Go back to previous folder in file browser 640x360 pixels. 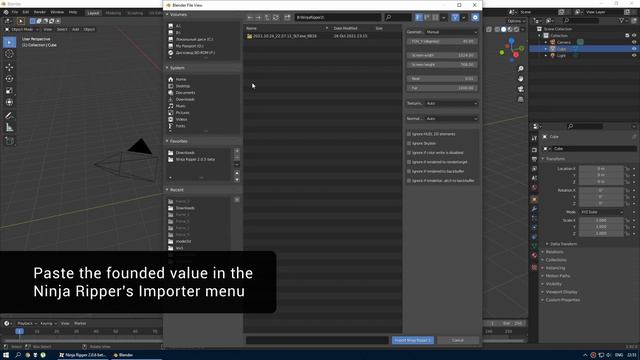point(250,18)
